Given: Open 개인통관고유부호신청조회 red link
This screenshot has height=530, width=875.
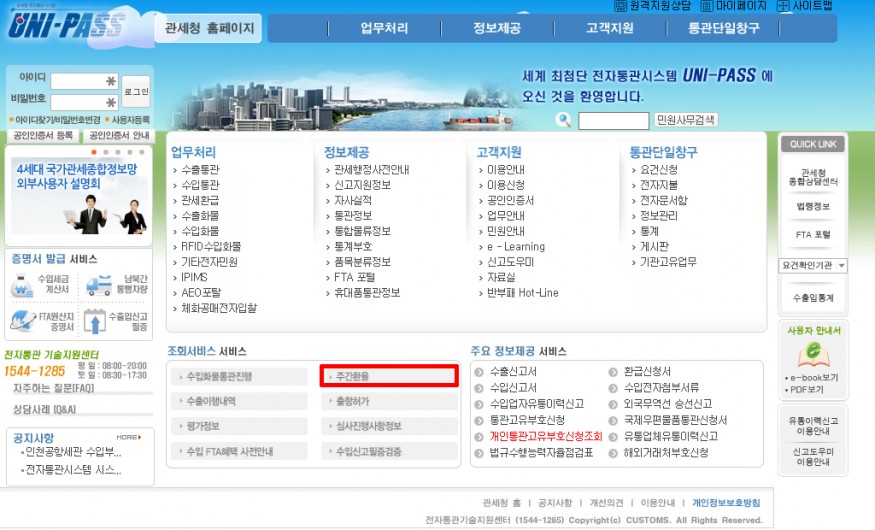Looking at the screenshot, I should 546,436.
